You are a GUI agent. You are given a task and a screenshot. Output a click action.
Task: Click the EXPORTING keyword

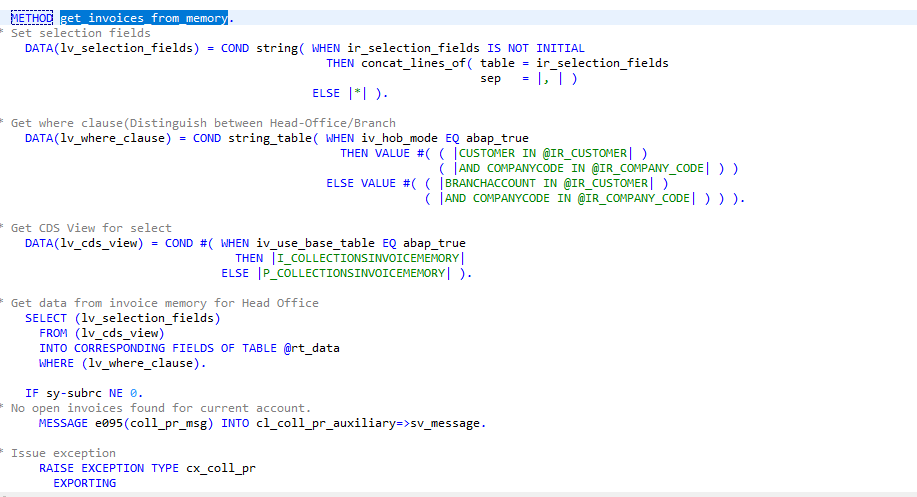coord(85,484)
